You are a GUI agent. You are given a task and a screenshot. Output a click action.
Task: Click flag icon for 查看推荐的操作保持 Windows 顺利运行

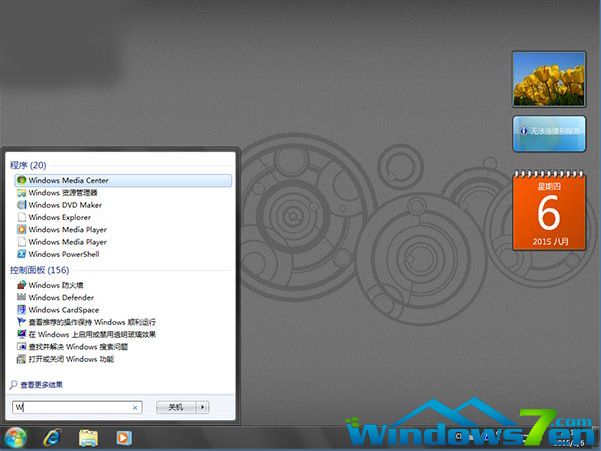21,322
